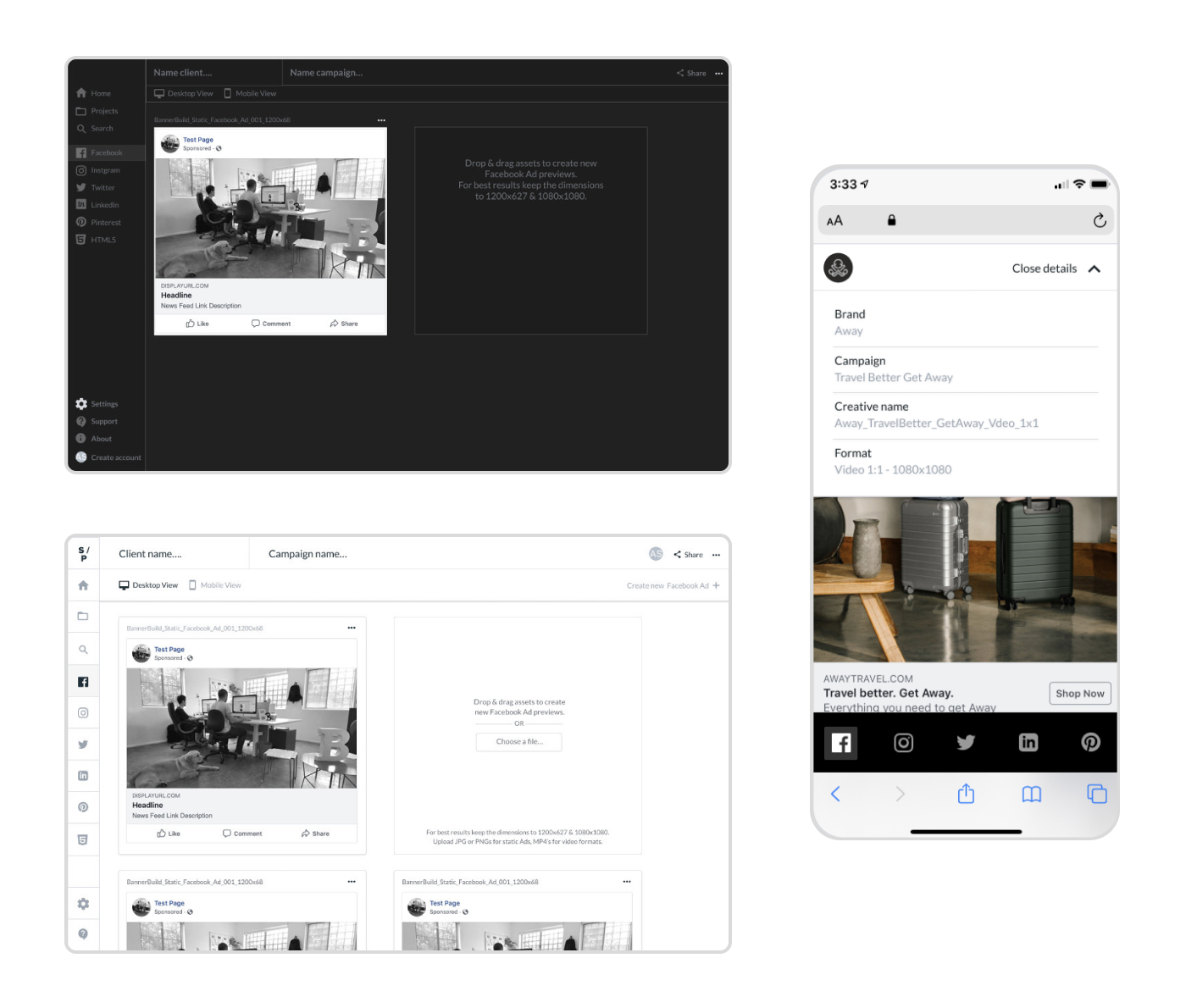This screenshot has width=1186, height=1008.
Task: Open the options menu on the BannerBuild ad card
Action: click(x=381, y=120)
